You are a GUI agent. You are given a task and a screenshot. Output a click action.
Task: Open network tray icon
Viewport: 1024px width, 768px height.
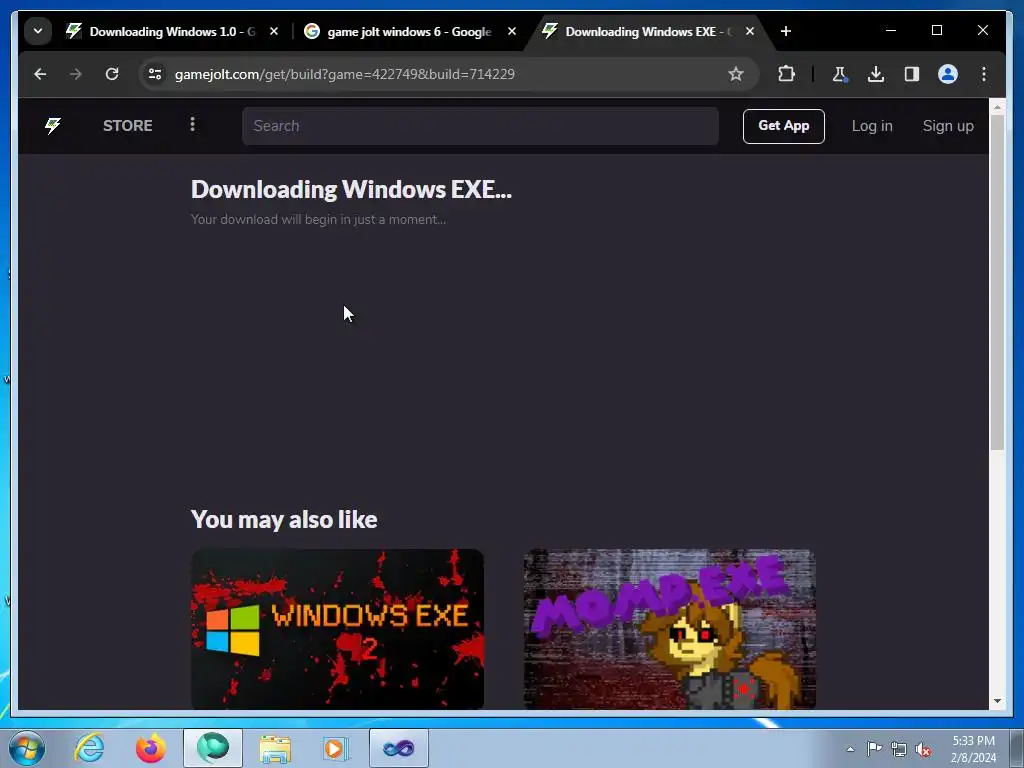click(x=899, y=750)
